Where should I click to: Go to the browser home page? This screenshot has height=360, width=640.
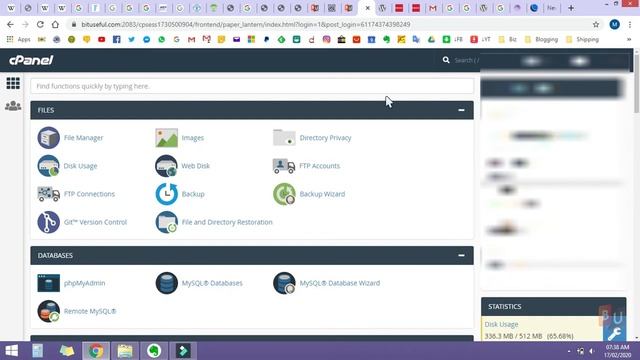tap(55, 24)
